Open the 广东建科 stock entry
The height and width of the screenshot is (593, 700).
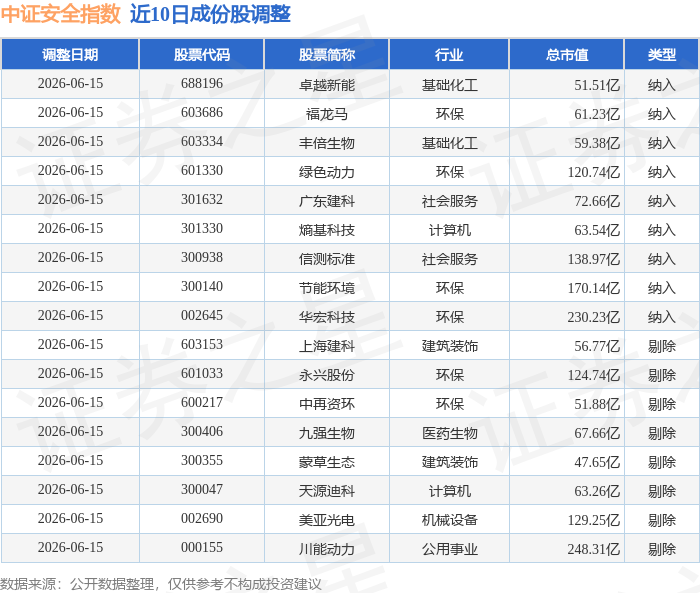(x=327, y=201)
